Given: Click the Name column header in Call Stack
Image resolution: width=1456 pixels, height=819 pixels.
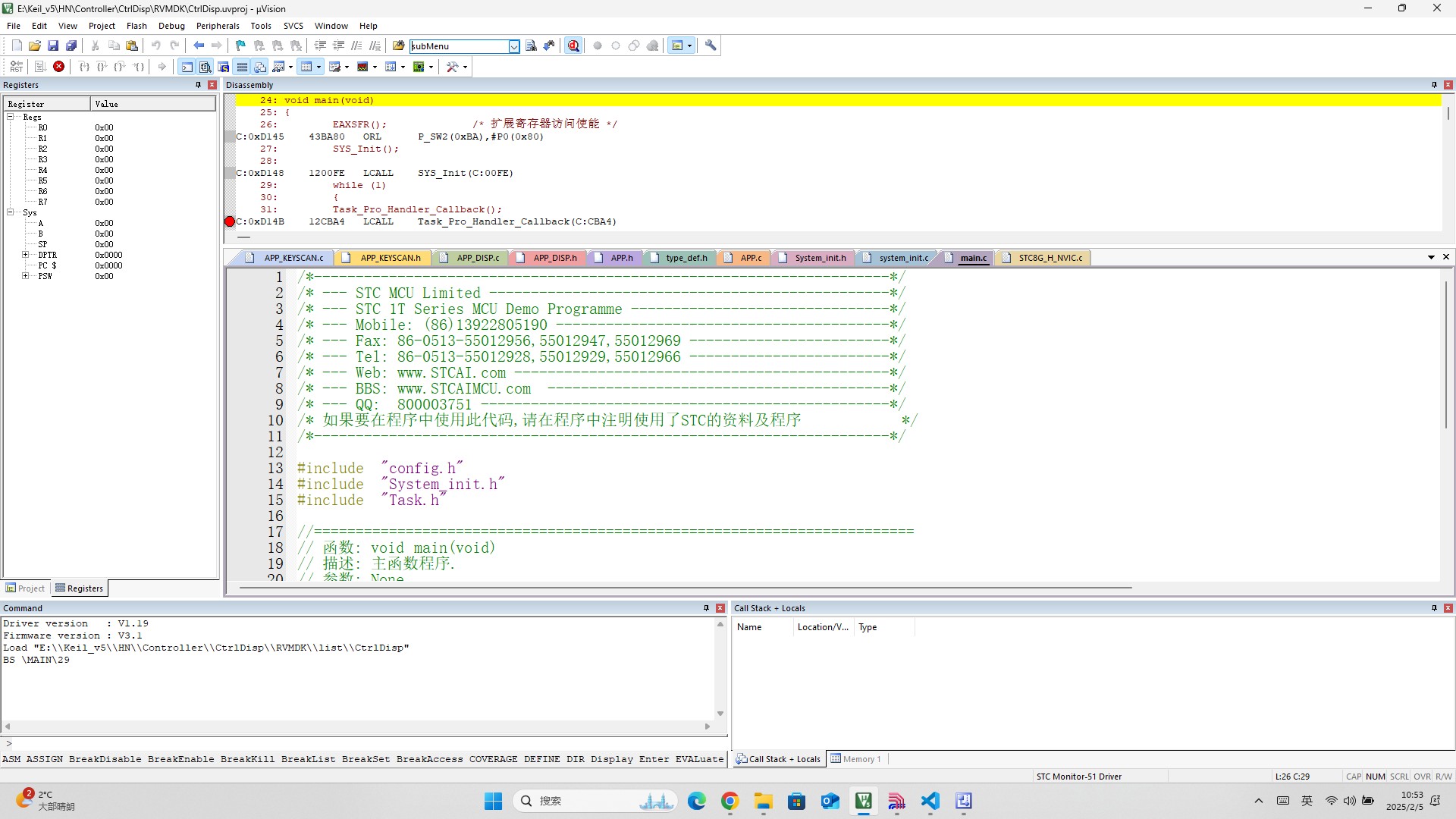Looking at the screenshot, I should pyautogui.click(x=763, y=627).
